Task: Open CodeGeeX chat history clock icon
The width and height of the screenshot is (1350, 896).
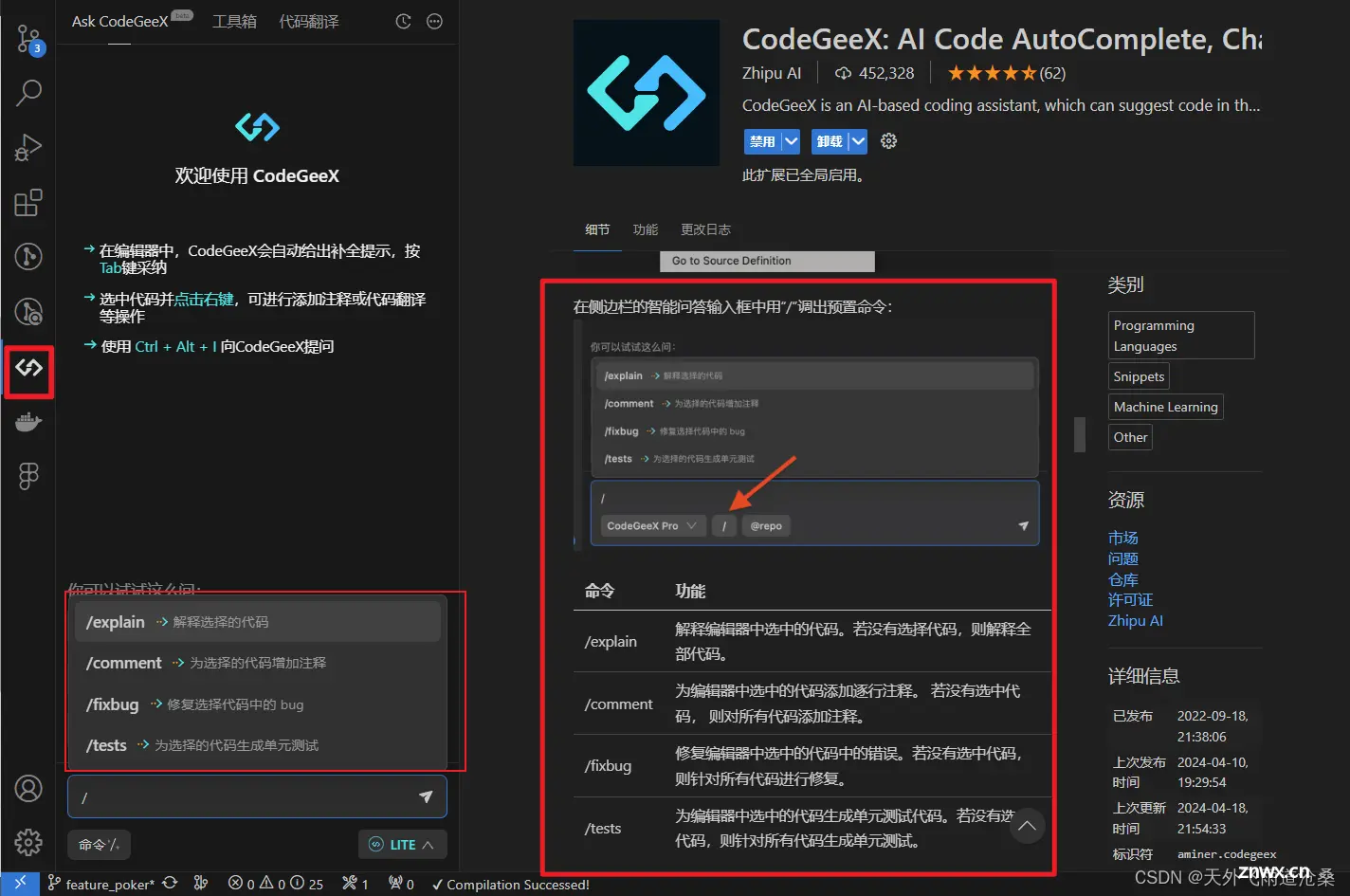Action: pyautogui.click(x=403, y=21)
